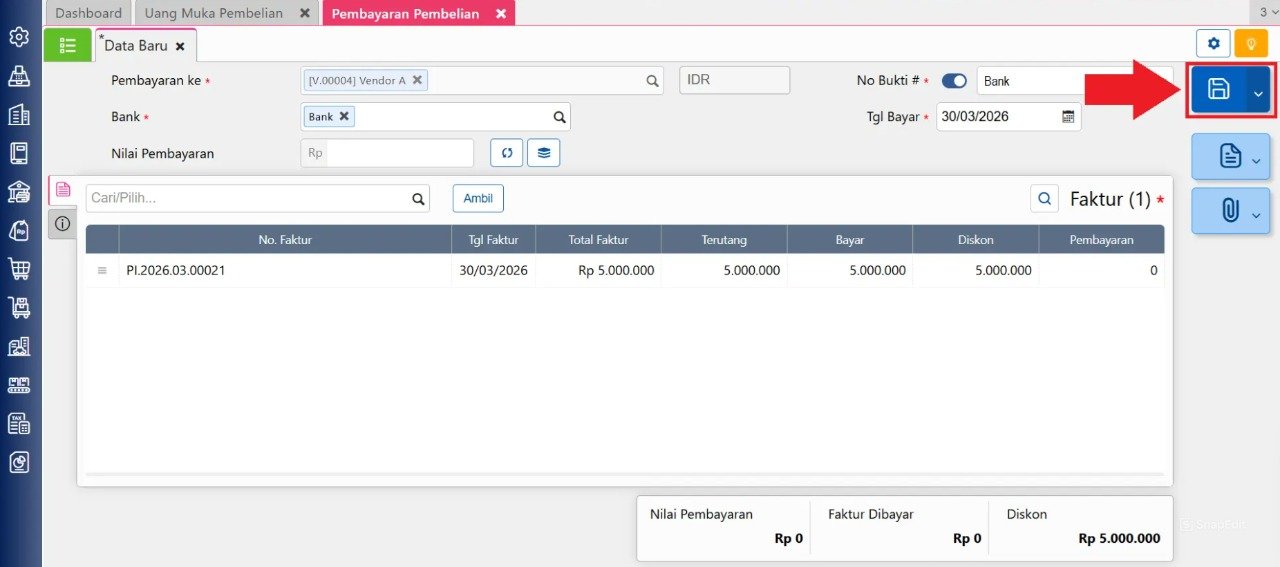Click the Pembayaran column header
1280x567 pixels.
(x=1101, y=239)
